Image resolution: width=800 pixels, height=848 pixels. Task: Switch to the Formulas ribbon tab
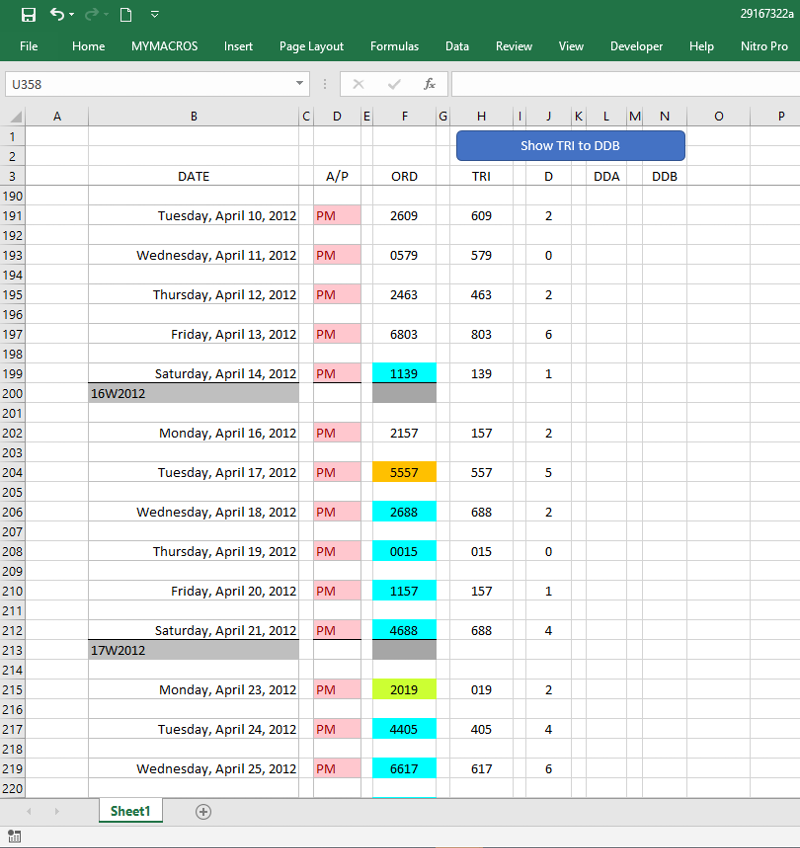click(x=394, y=46)
